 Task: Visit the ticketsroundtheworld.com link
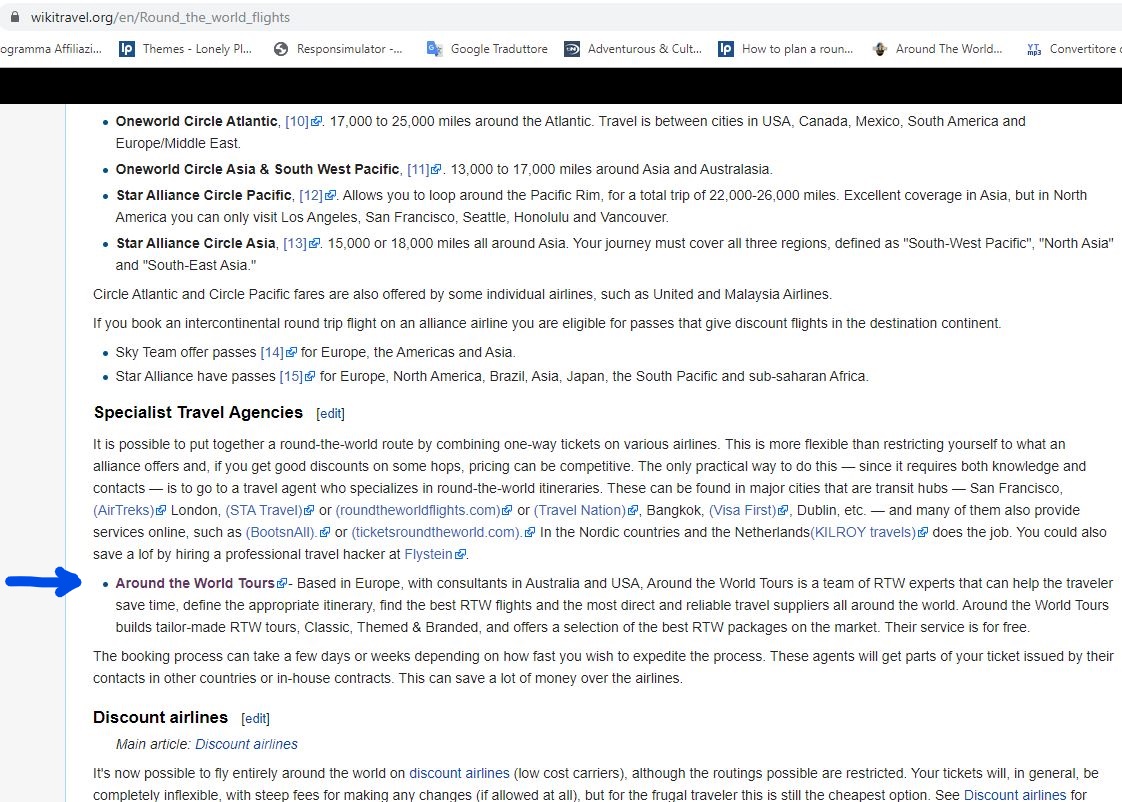437,532
